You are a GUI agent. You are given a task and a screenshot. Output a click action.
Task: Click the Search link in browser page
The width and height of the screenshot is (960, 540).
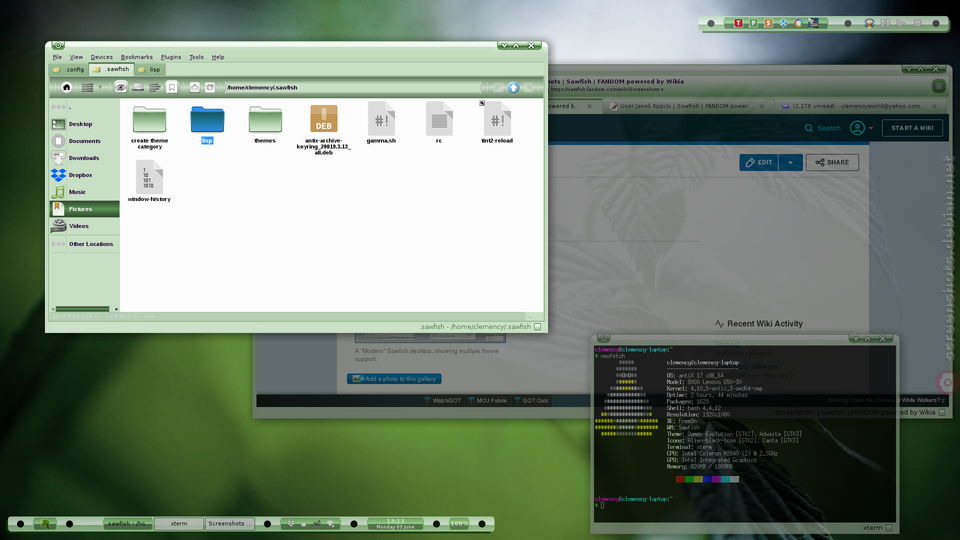coord(822,128)
